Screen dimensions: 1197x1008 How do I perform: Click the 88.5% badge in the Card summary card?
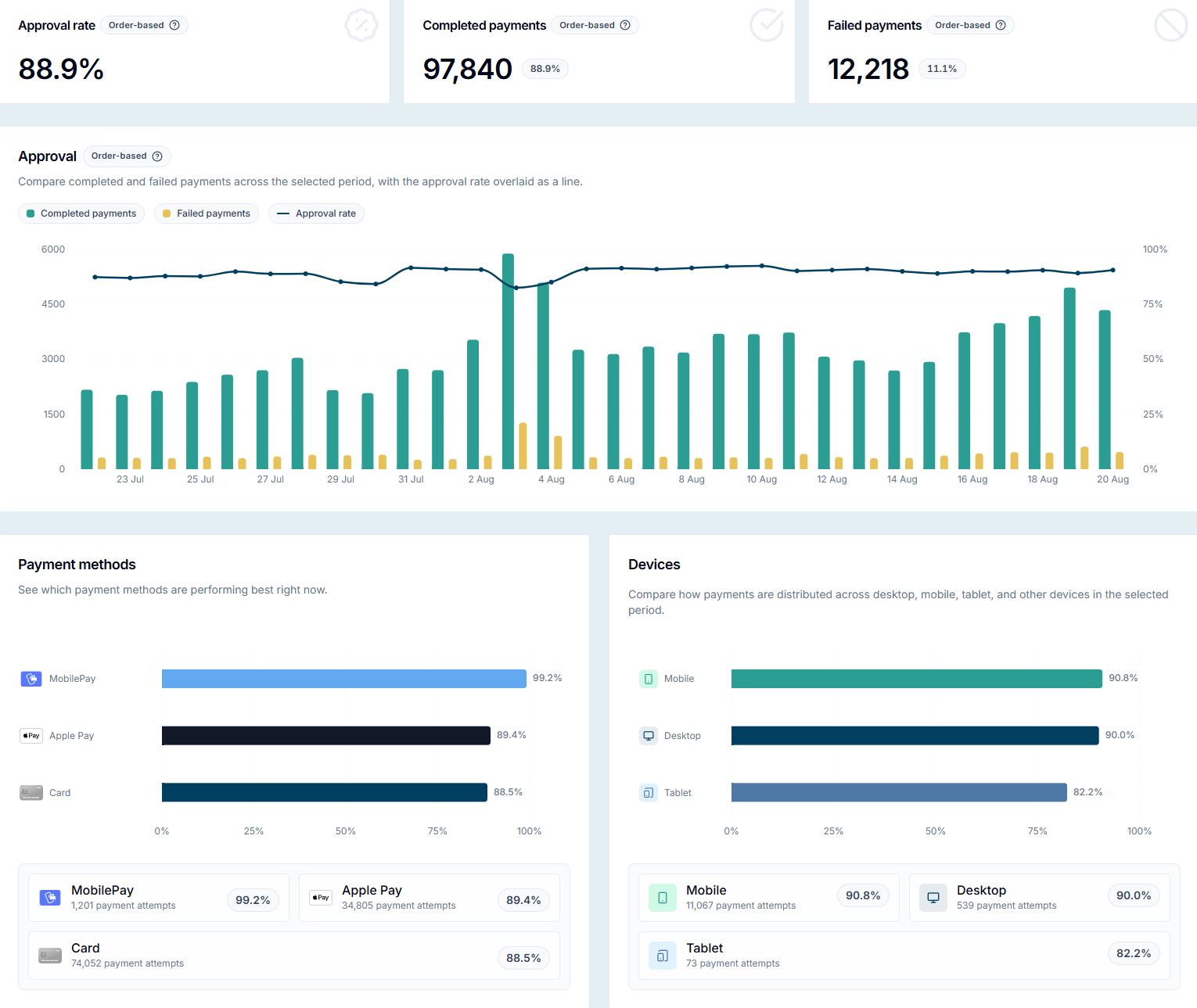point(523,959)
